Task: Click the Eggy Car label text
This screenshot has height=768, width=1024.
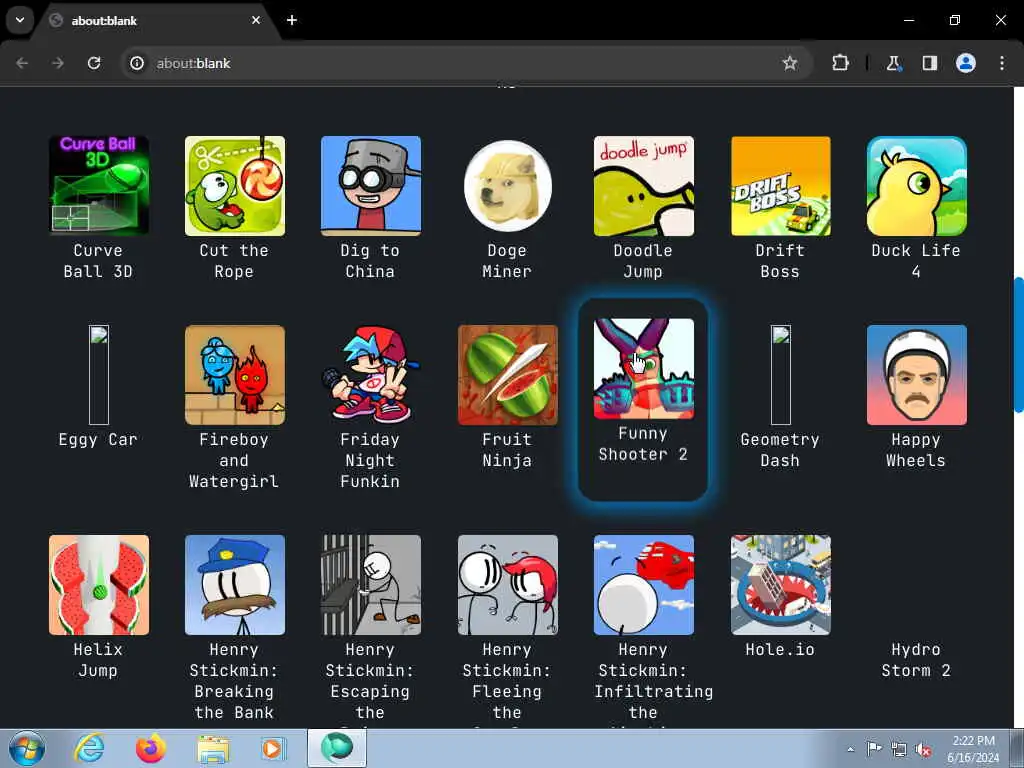Action: (98, 440)
